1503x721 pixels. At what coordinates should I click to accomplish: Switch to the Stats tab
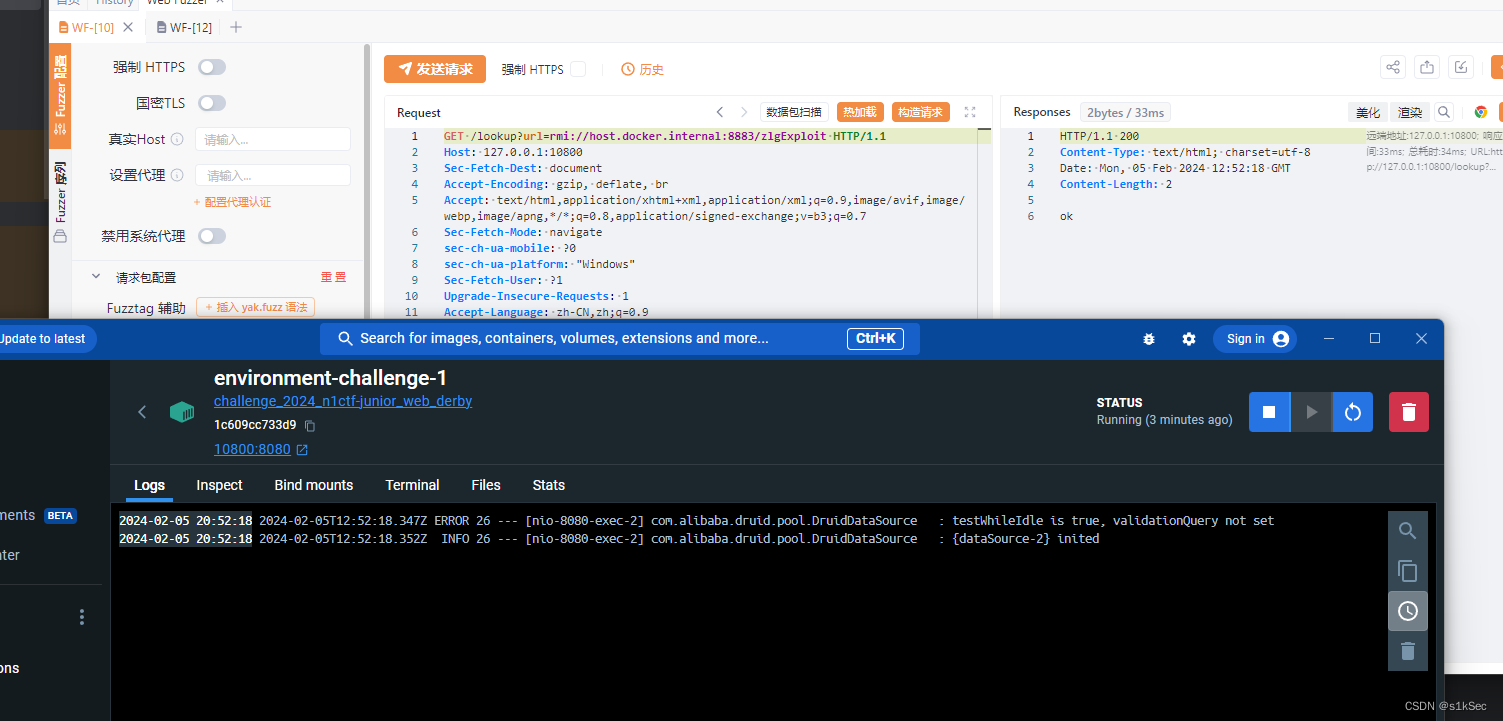tap(549, 485)
